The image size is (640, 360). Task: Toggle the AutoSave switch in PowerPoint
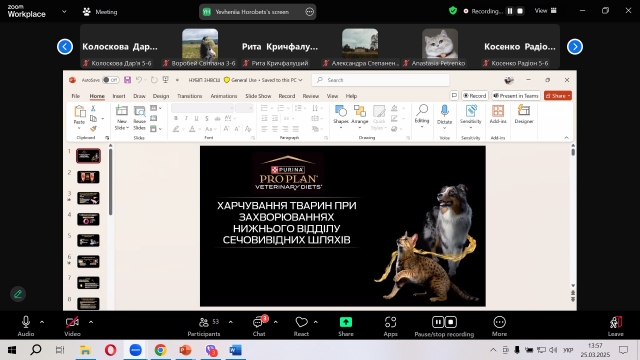point(111,80)
